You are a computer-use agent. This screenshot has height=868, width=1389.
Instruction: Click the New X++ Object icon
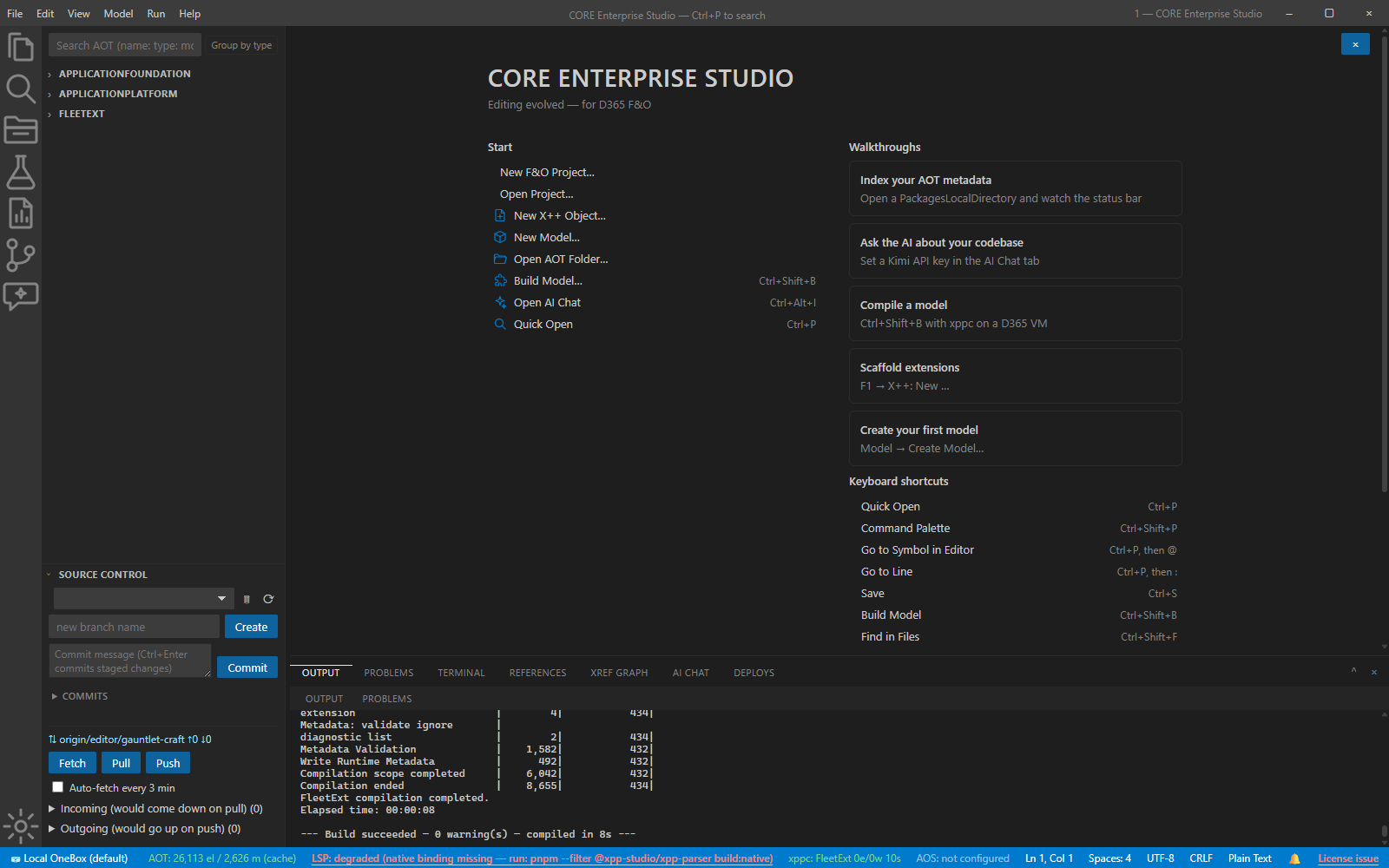[x=500, y=215]
